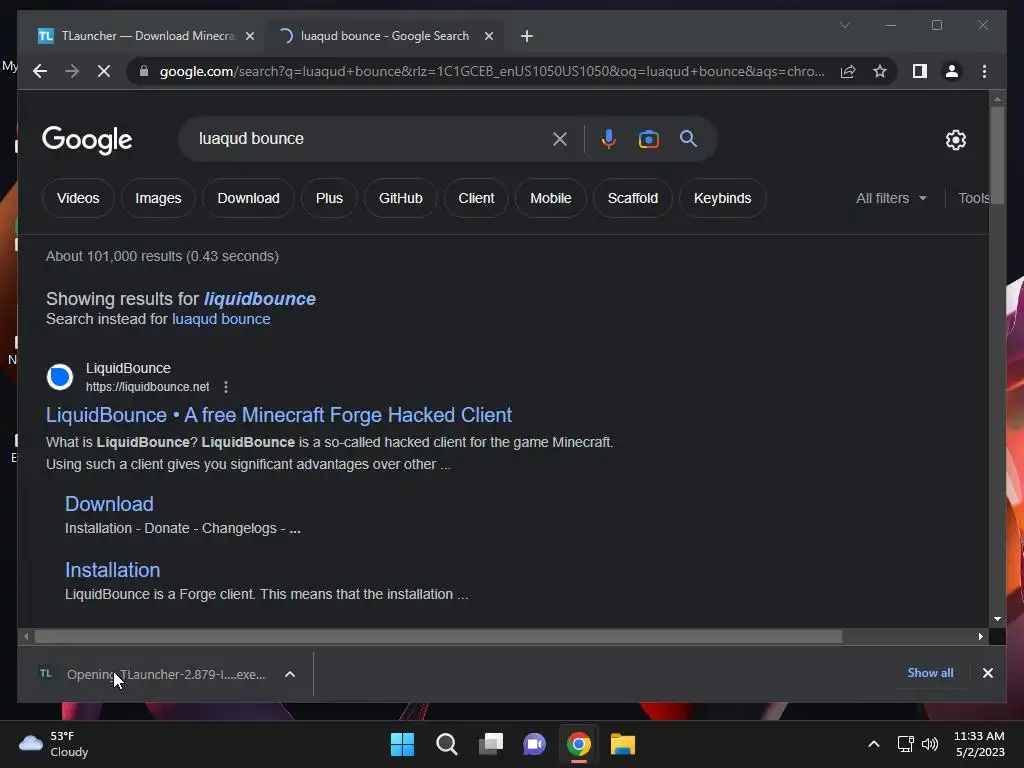Image resolution: width=1024 pixels, height=768 pixels.
Task: Open File Explorer from taskbar
Action: (x=623, y=744)
